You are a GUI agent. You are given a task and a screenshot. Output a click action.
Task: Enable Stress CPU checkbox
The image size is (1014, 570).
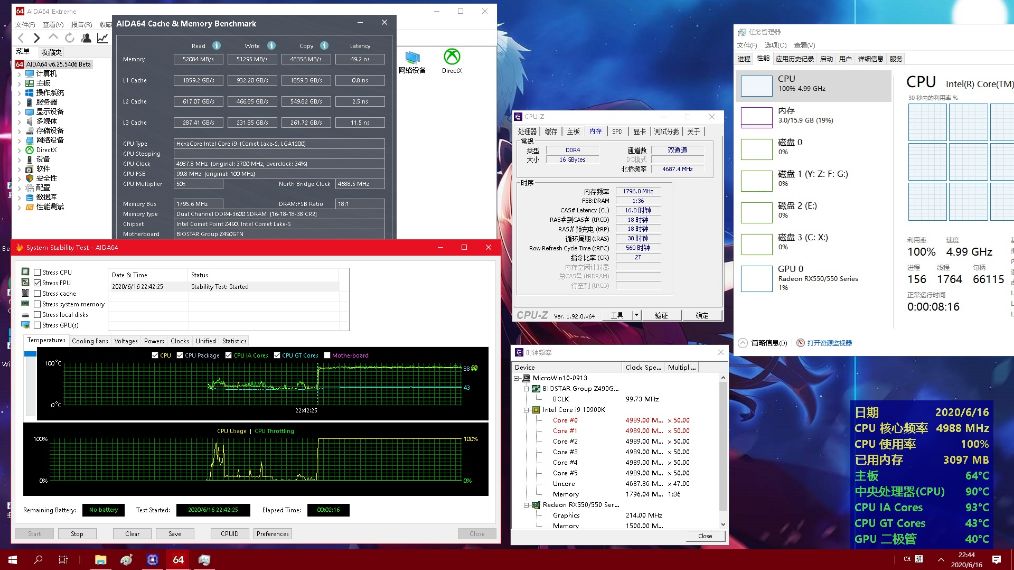tap(38, 272)
